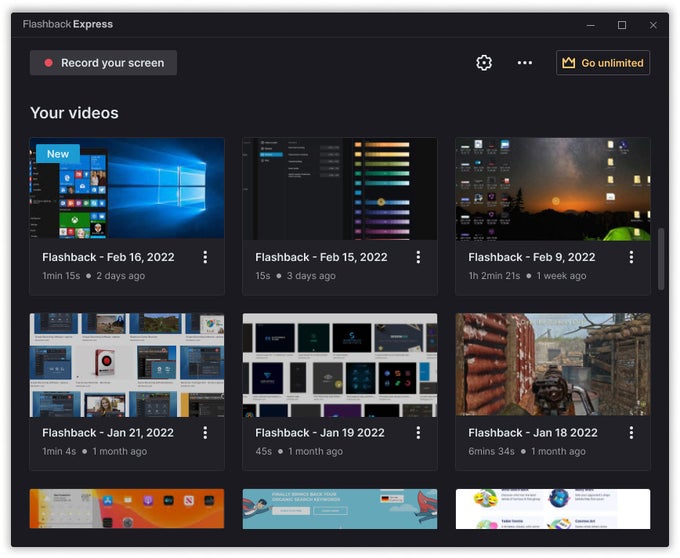Click the vertical scrollbar of video list
Screen dimensions: 680x558
coord(660,260)
